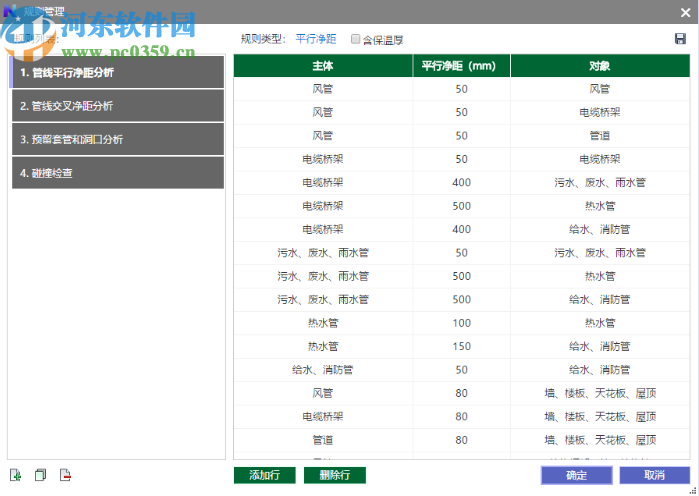
Task: Cancel with the 取消 button
Action: 654,475
